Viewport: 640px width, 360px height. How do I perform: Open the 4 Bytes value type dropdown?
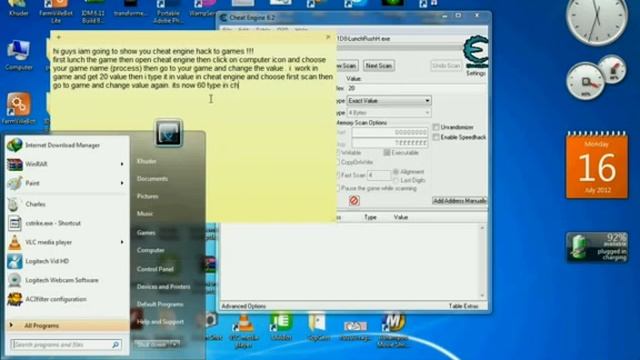pyautogui.click(x=389, y=113)
